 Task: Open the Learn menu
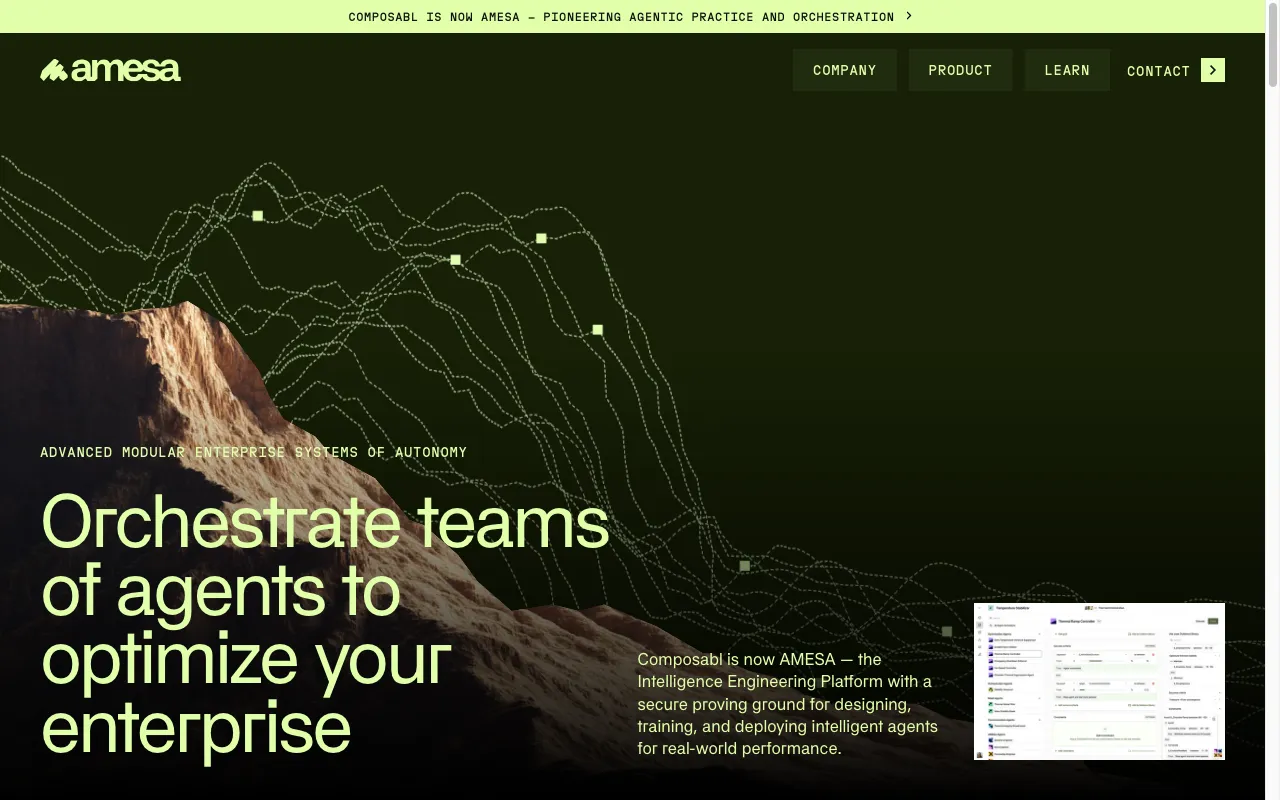point(1067,70)
